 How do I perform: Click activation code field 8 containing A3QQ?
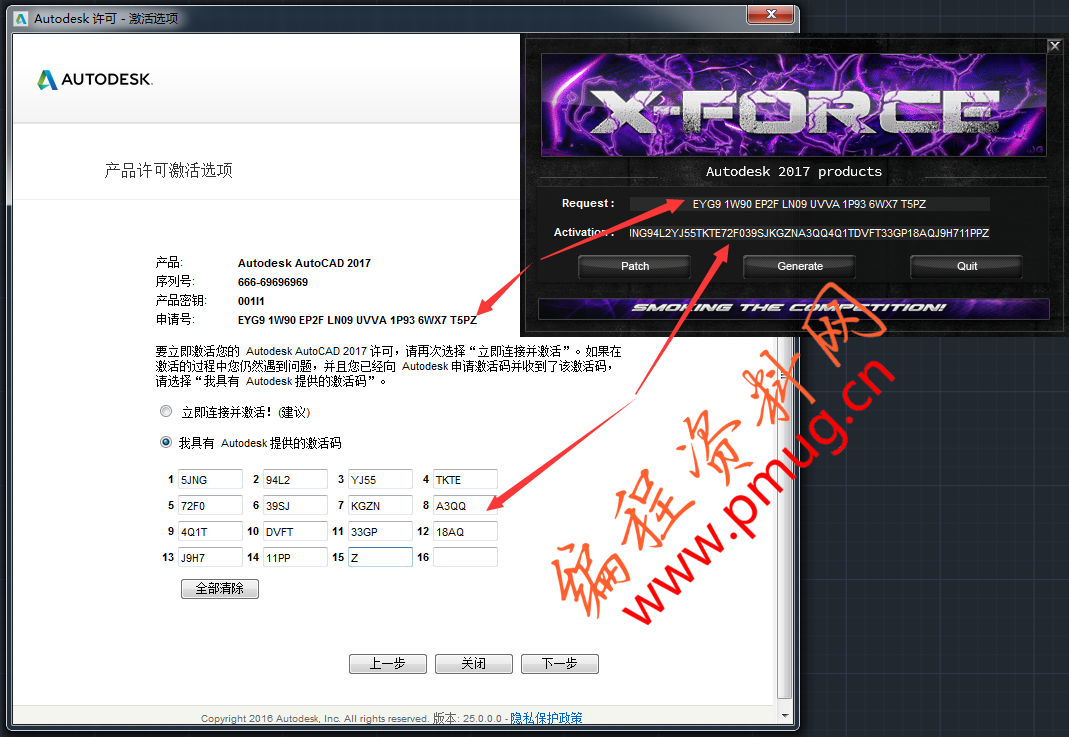coord(465,505)
